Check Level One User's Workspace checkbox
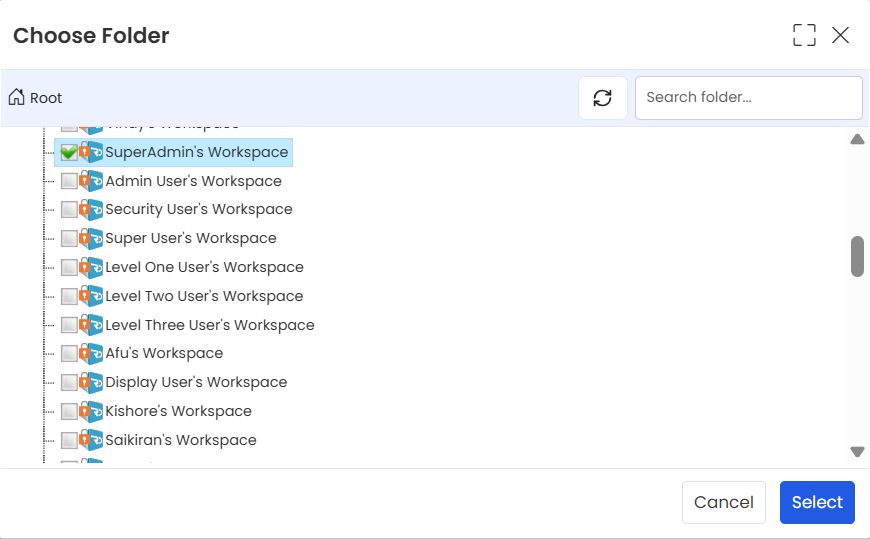 (69, 267)
